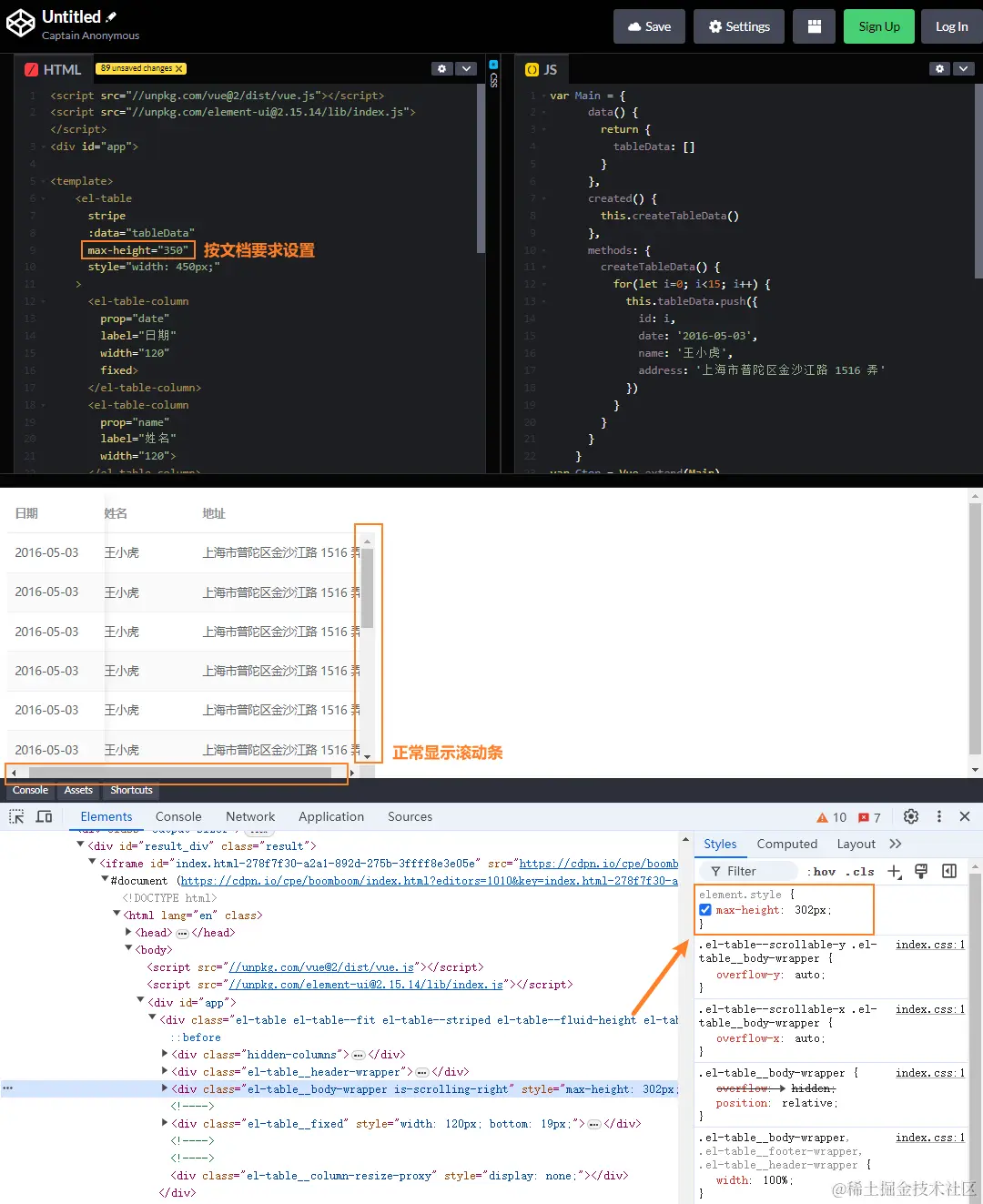
Task: Expand the head element node
Action: click(x=128, y=932)
